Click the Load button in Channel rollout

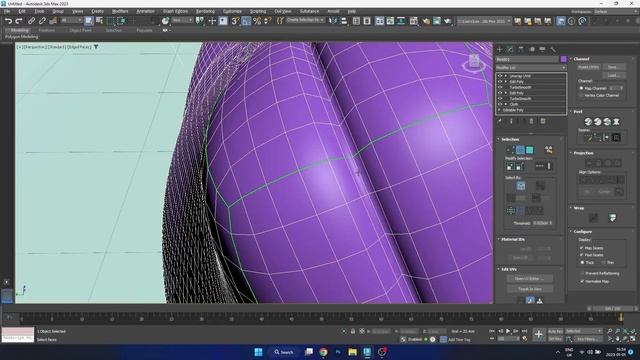tap(613, 75)
